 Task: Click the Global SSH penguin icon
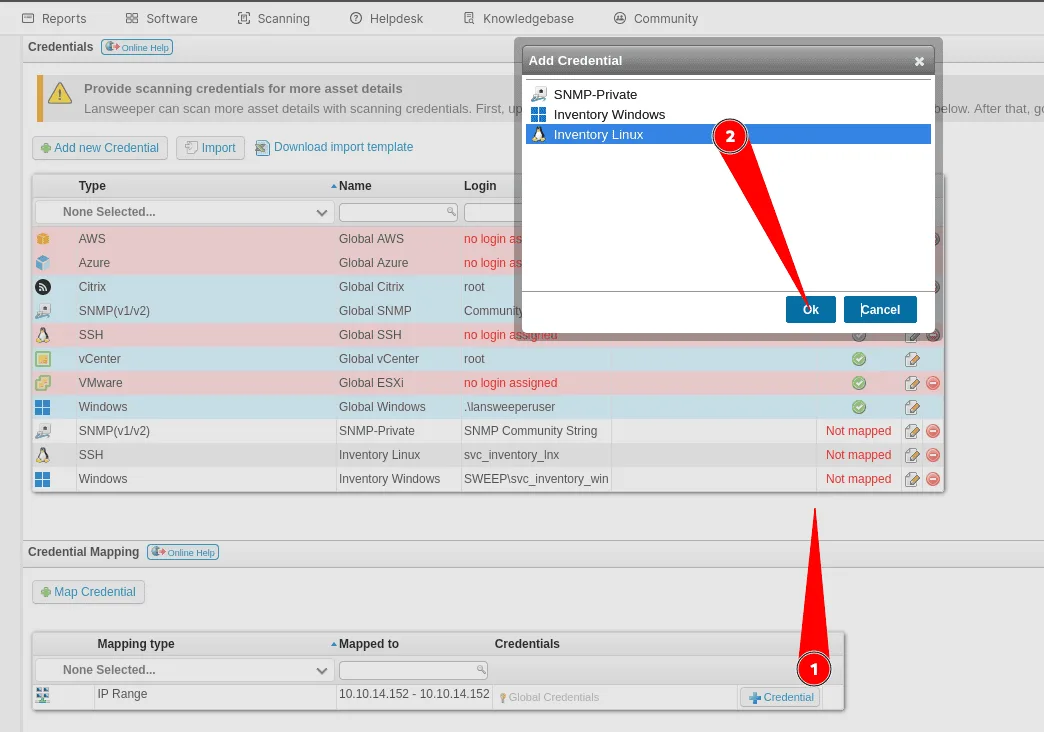43,335
